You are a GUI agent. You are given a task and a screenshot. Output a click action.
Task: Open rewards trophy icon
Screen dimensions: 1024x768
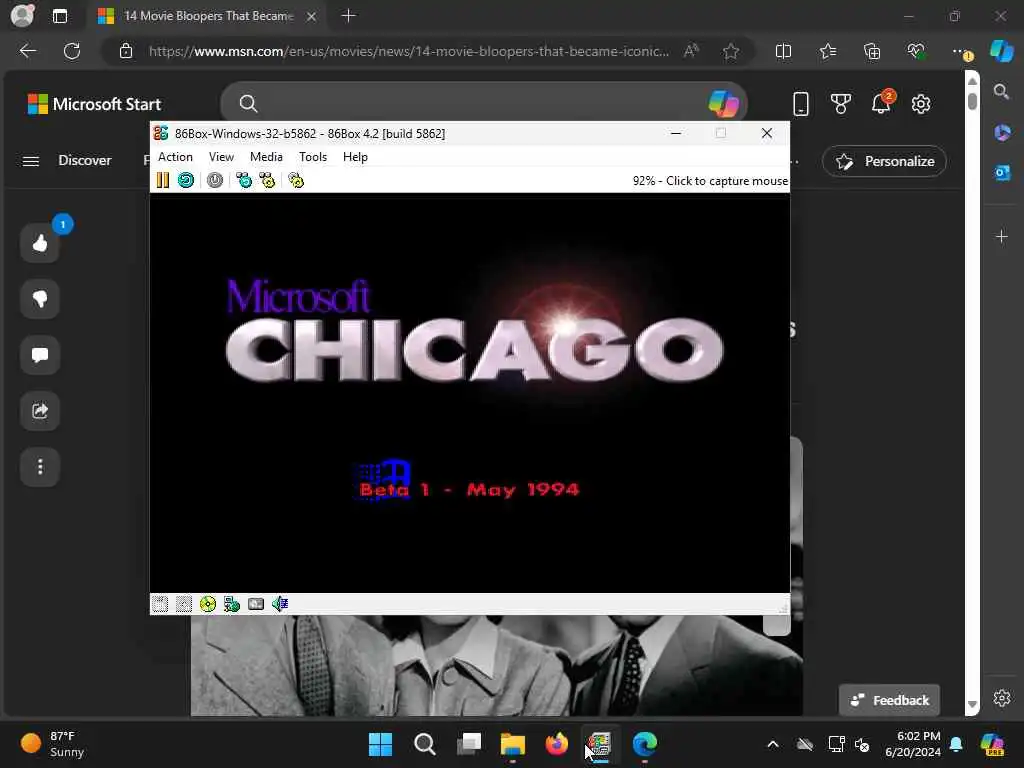(x=840, y=104)
